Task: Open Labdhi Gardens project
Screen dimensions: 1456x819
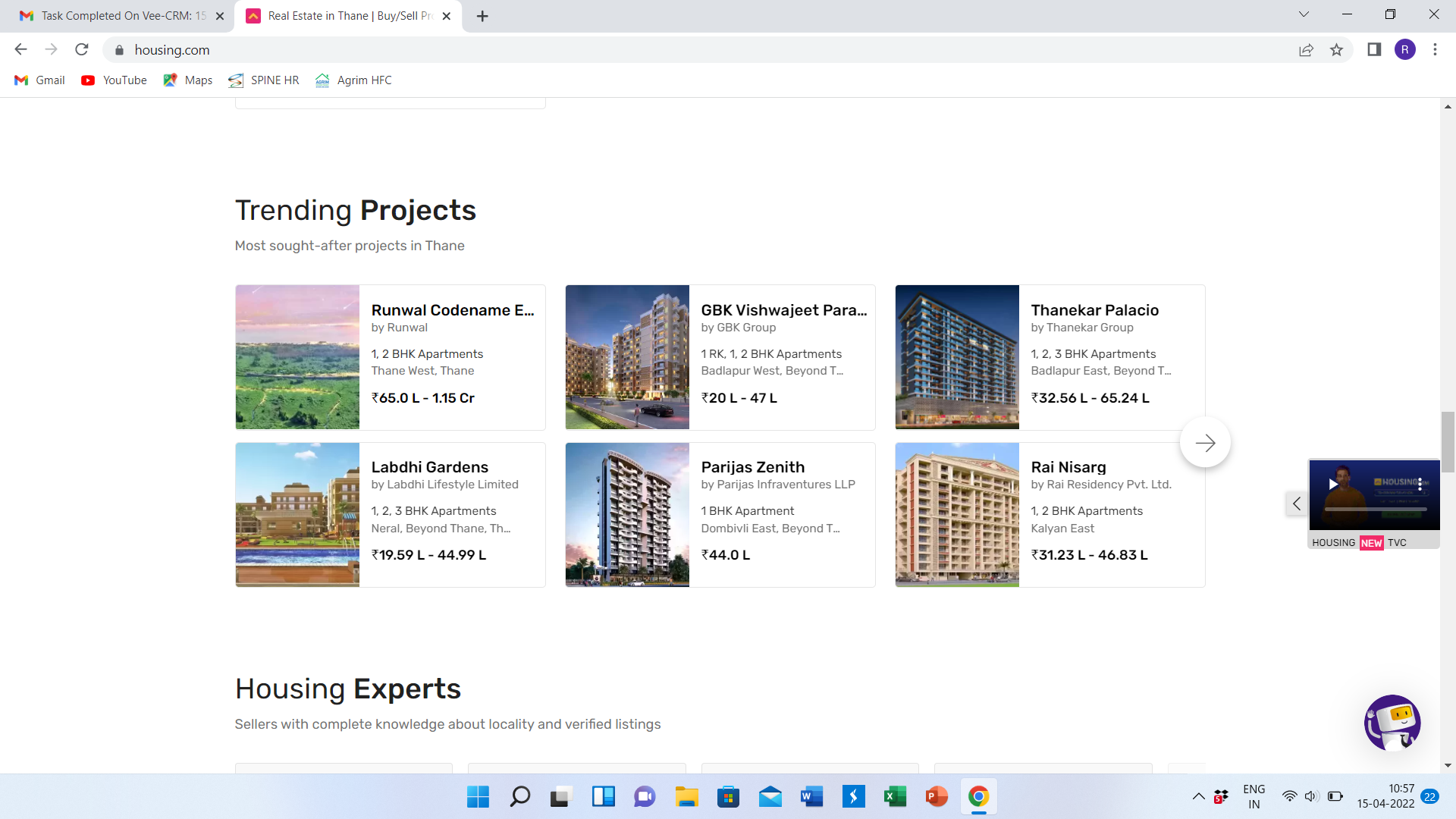Action: [430, 467]
